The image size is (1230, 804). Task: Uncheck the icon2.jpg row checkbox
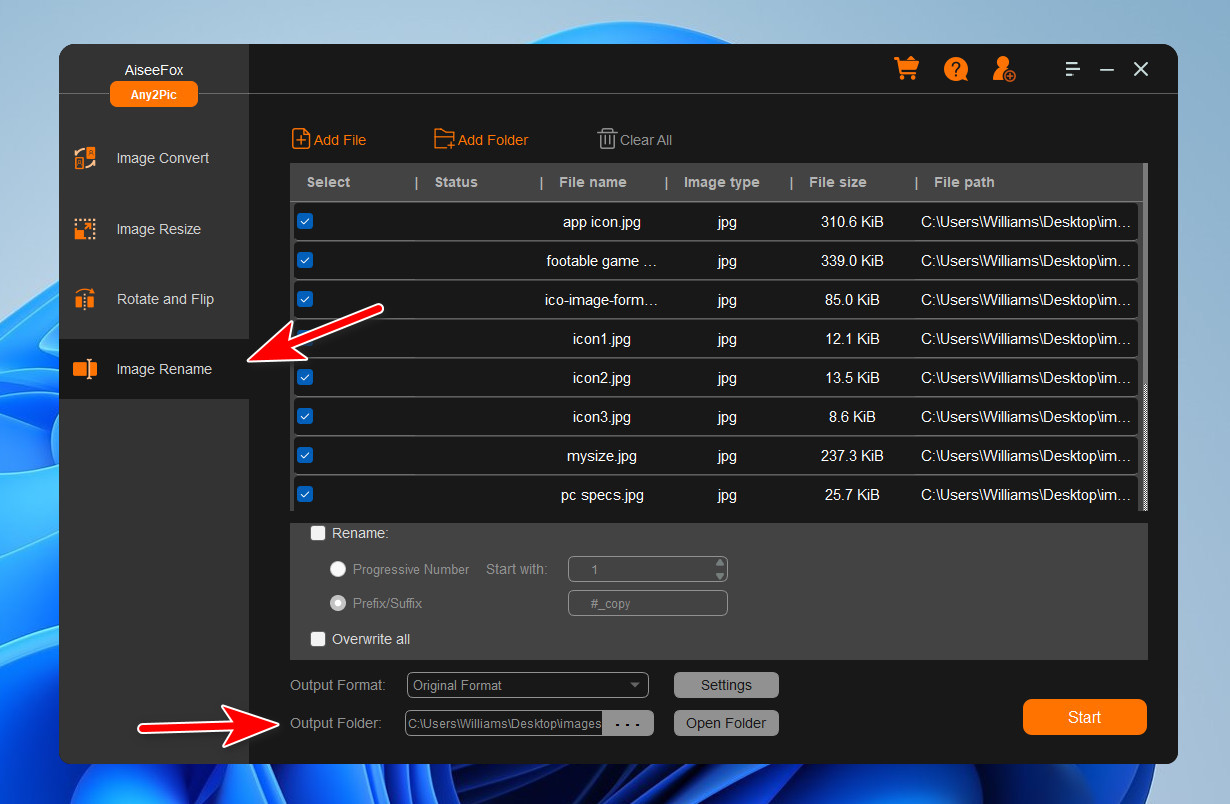click(x=305, y=377)
